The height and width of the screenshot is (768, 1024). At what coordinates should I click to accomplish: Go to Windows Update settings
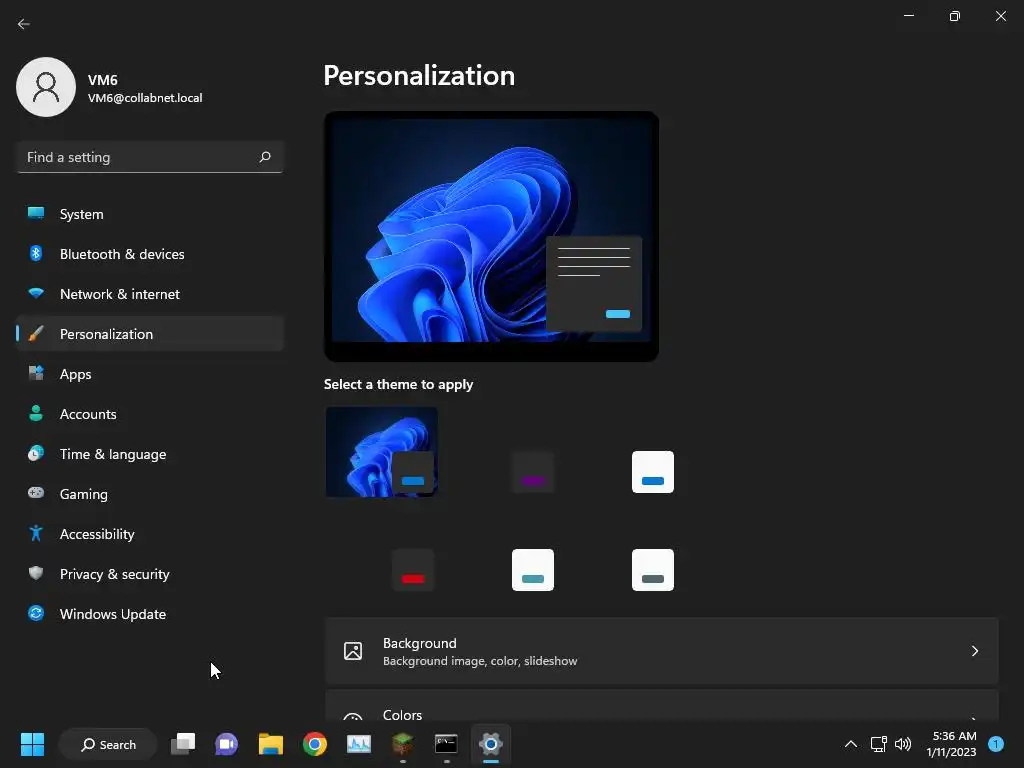pos(150,614)
